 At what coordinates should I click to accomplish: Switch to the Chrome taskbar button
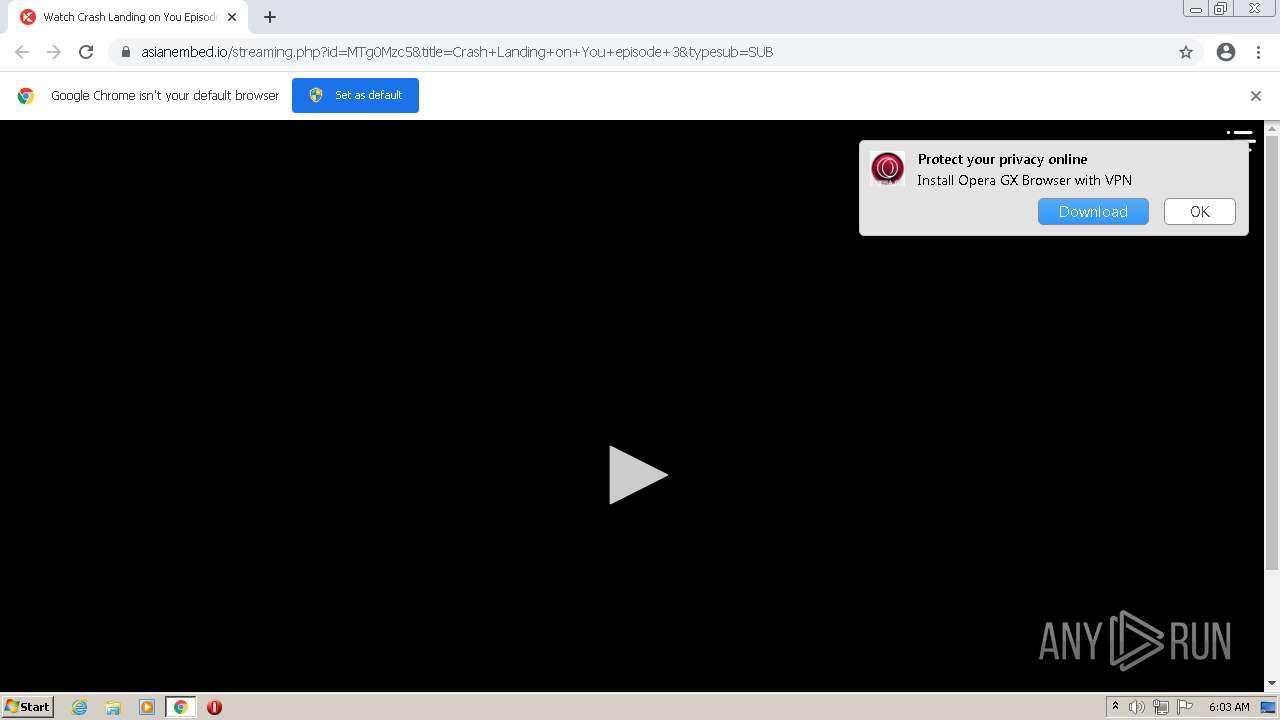(x=181, y=707)
